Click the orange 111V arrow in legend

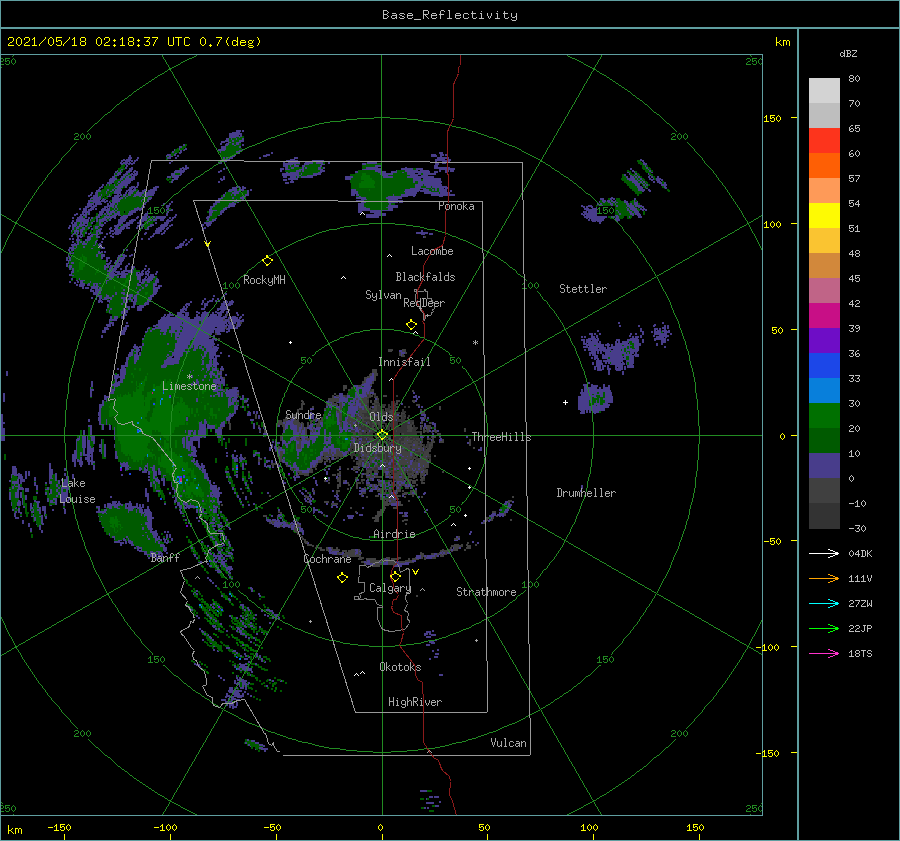[x=824, y=579]
